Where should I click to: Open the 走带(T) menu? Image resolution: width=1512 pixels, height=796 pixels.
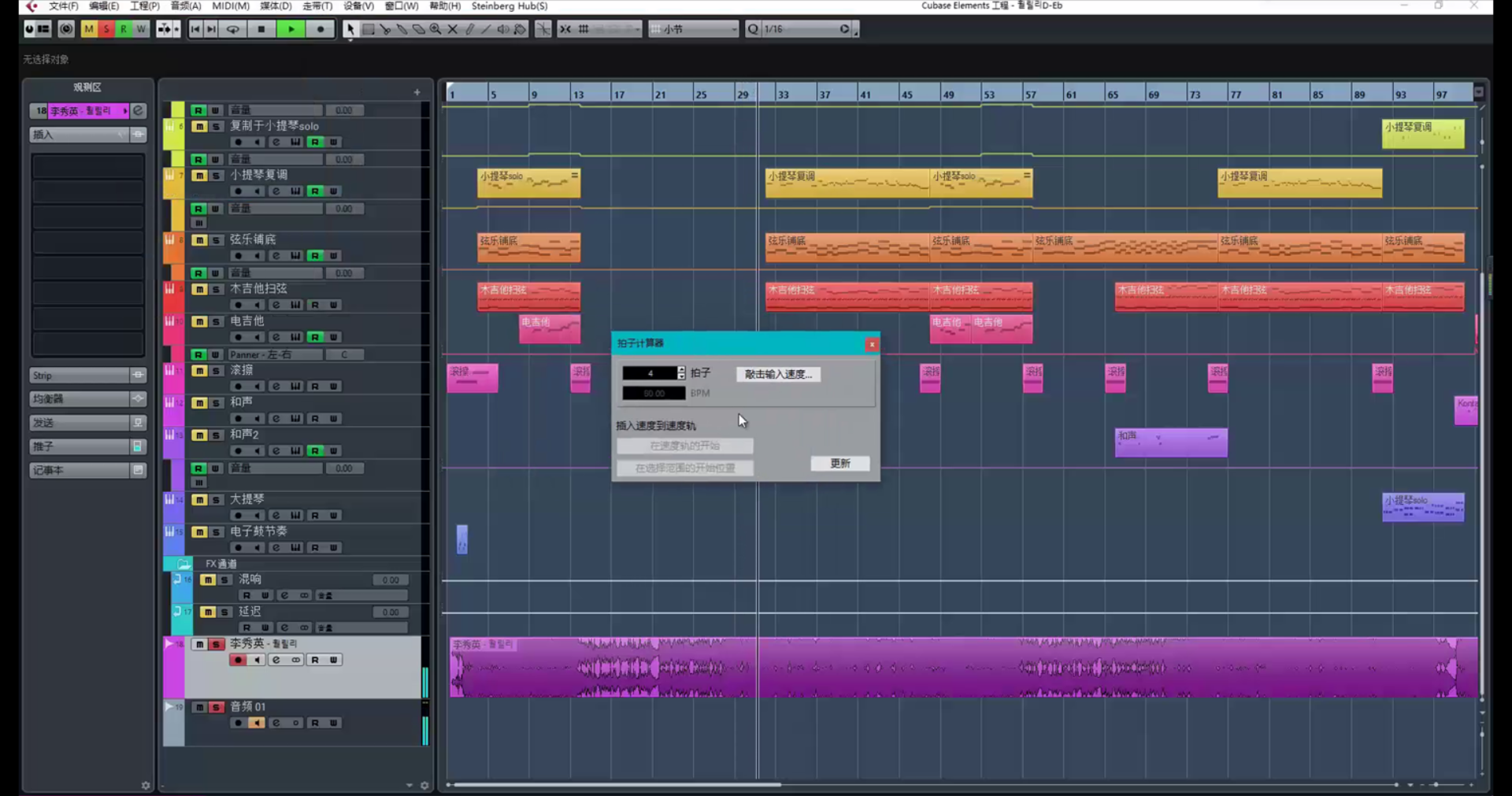tap(317, 6)
